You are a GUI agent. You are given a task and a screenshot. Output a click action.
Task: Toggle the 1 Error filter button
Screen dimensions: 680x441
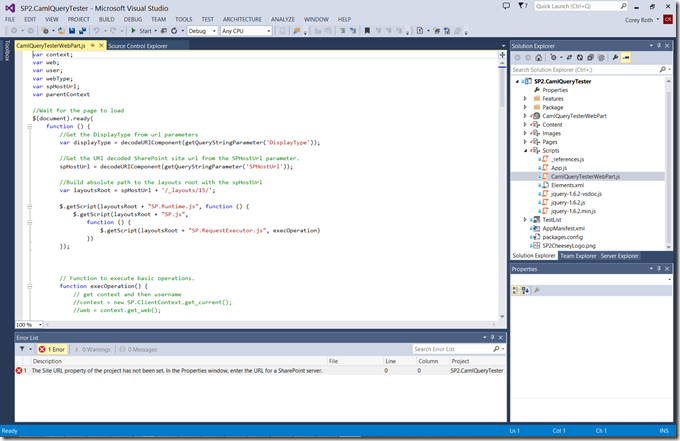[52, 350]
